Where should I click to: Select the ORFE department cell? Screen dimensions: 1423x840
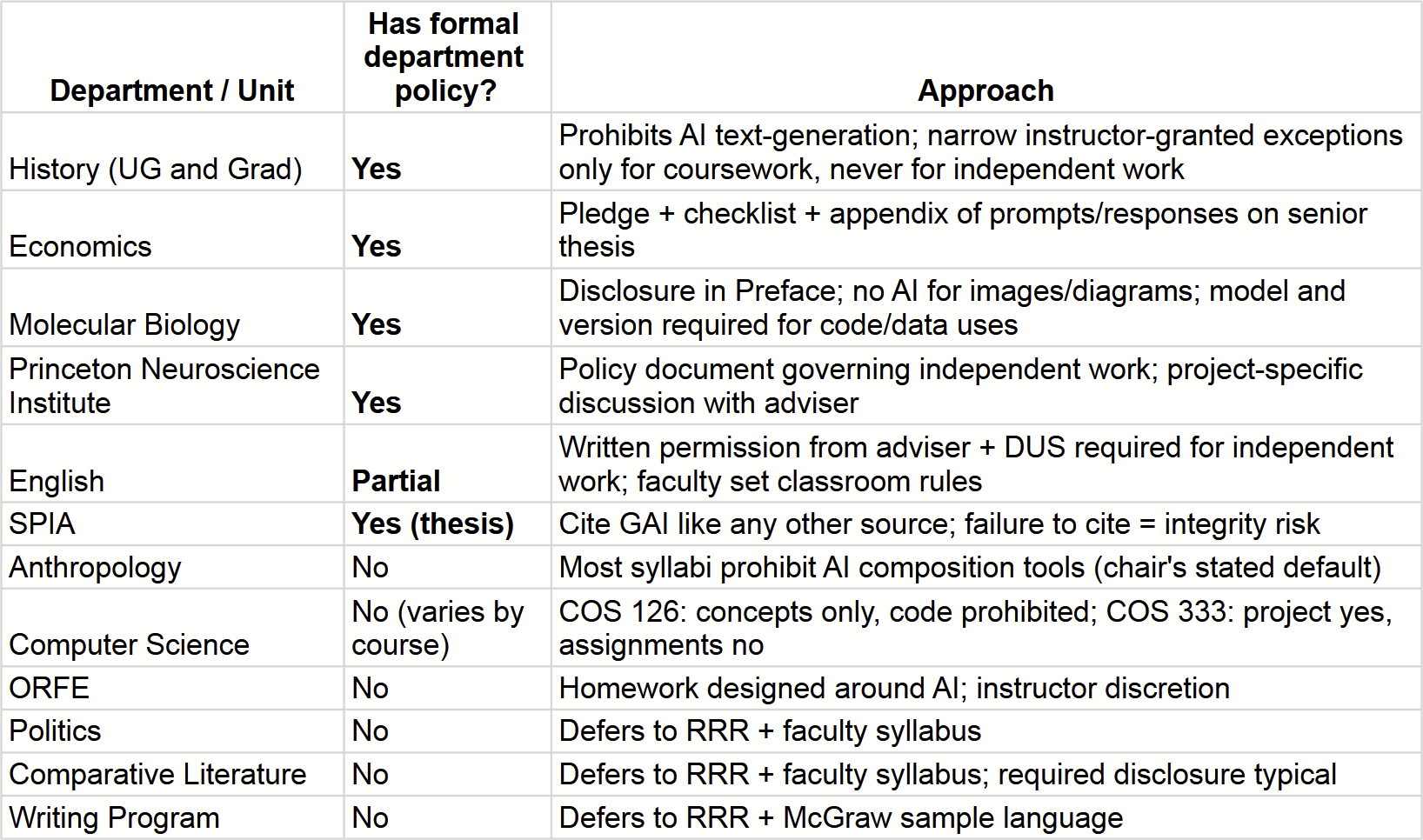172,688
